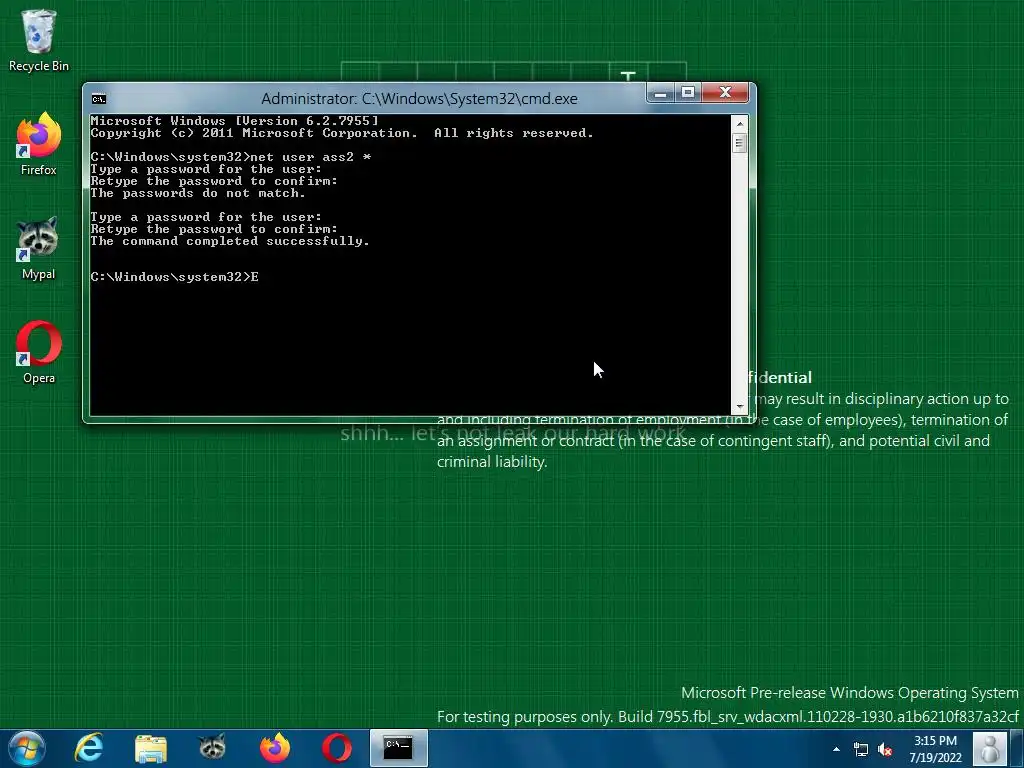Screen dimensions: 1024x768
Task: Open the network tray icon
Action: tap(861, 749)
